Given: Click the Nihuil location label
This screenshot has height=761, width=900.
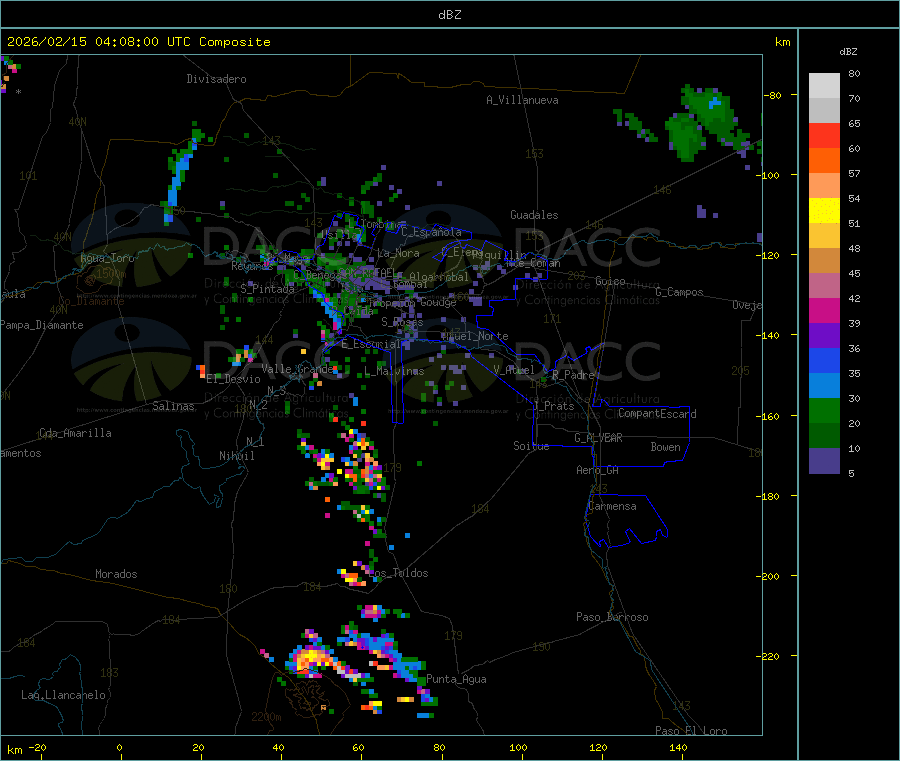Looking at the screenshot, I should pyautogui.click(x=236, y=456).
